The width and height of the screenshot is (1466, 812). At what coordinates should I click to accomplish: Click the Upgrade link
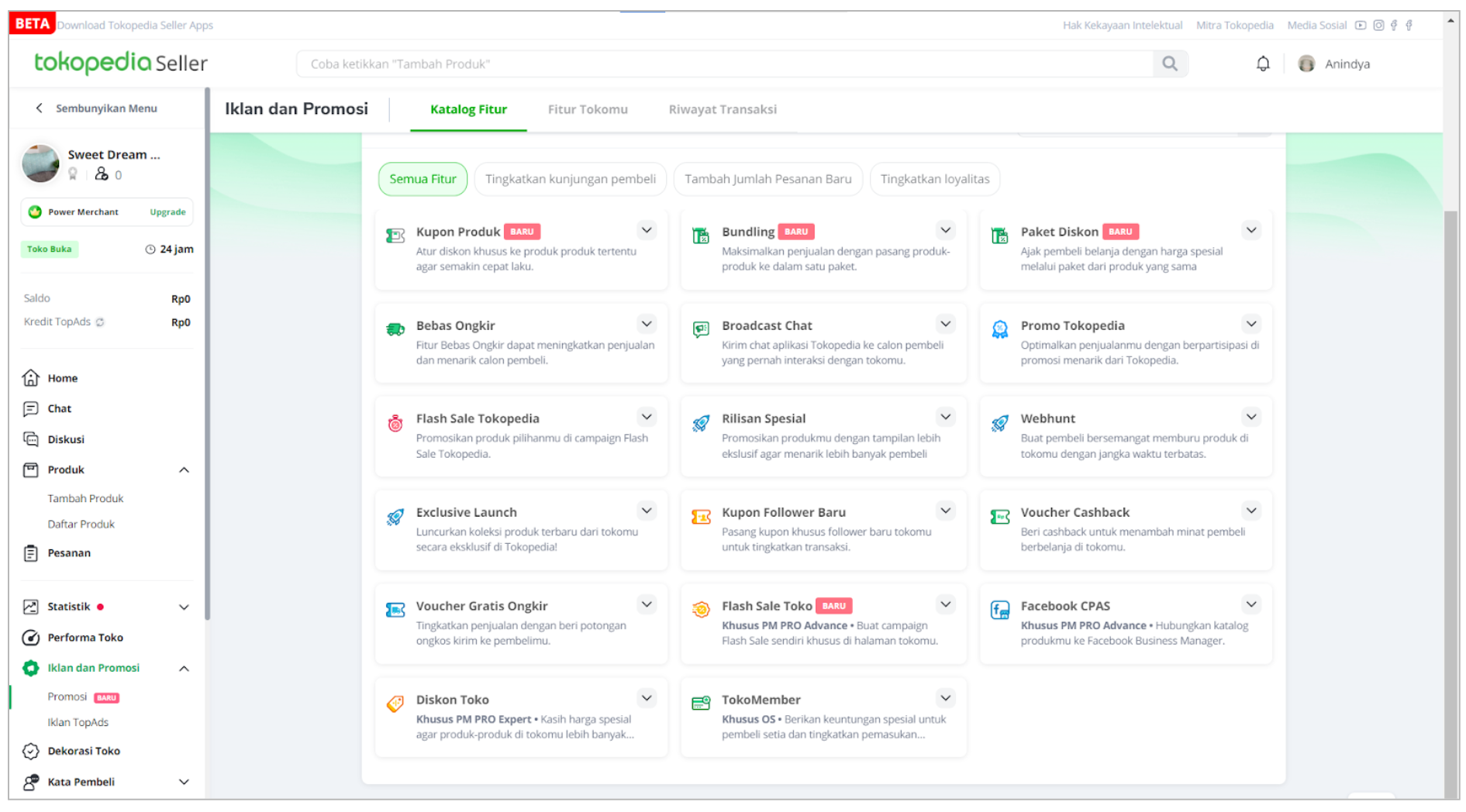click(x=167, y=212)
